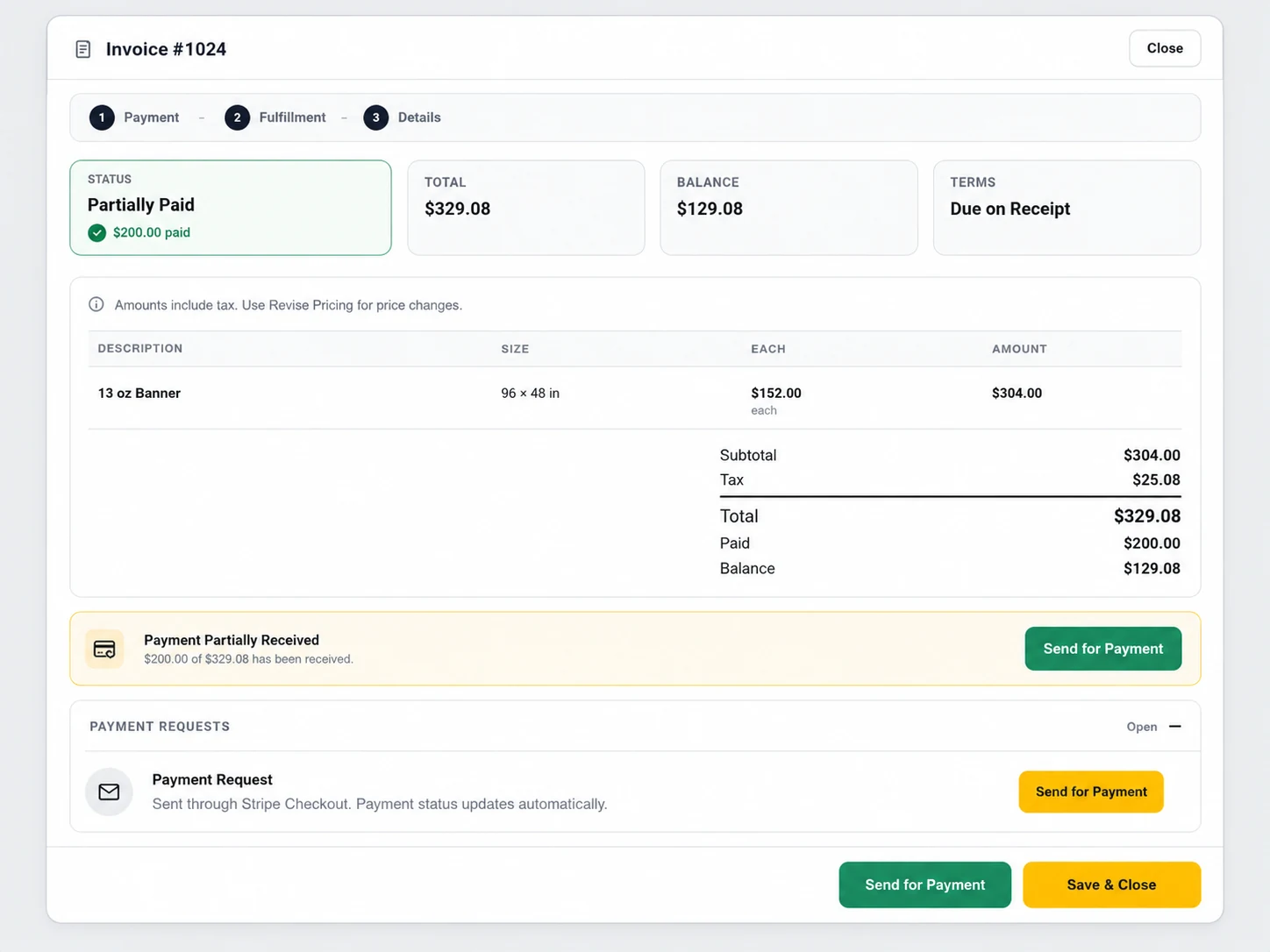Click the size value '96 × 48 in'
This screenshot has width=1270, height=952.
[x=530, y=393]
